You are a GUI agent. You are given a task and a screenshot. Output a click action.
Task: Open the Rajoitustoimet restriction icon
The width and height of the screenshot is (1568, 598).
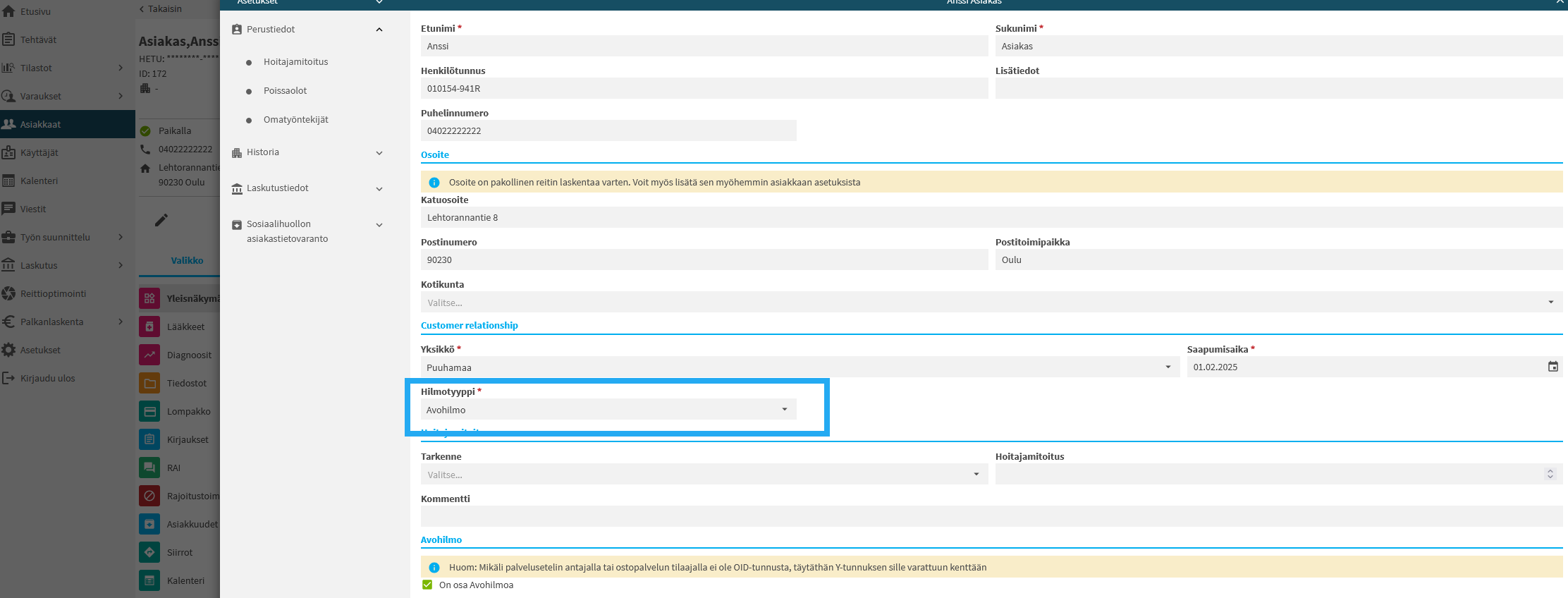pos(149,496)
